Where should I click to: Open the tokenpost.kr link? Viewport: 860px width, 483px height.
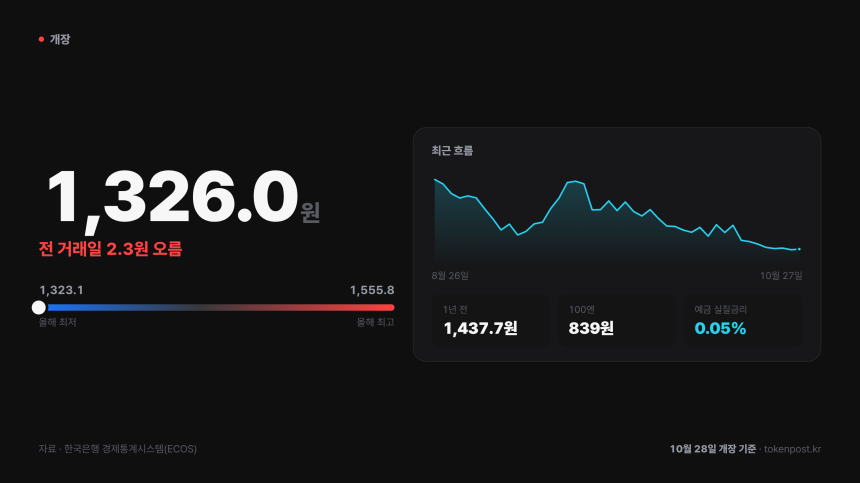(793, 449)
